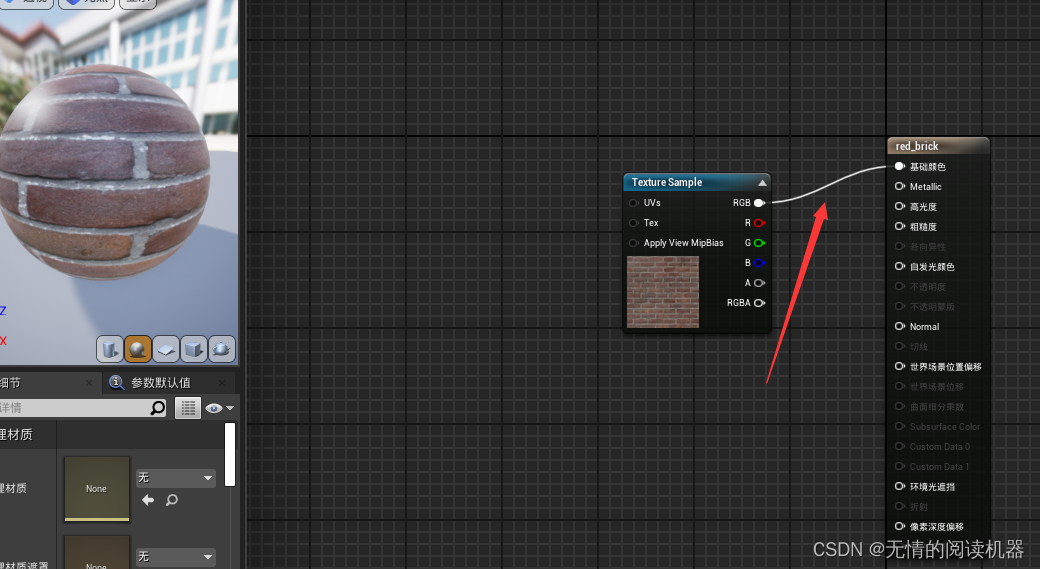Click the brick texture thumbnail in node

click(663, 292)
